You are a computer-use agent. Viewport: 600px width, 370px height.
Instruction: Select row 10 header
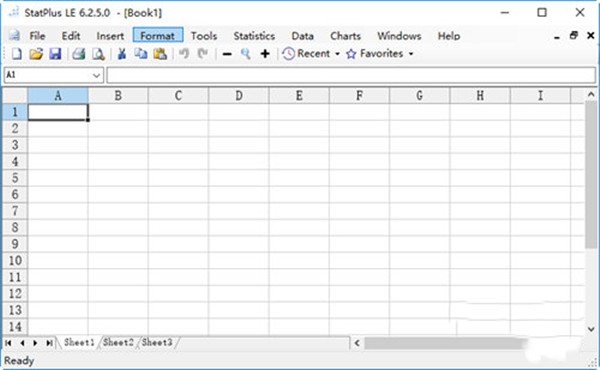point(15,261)
